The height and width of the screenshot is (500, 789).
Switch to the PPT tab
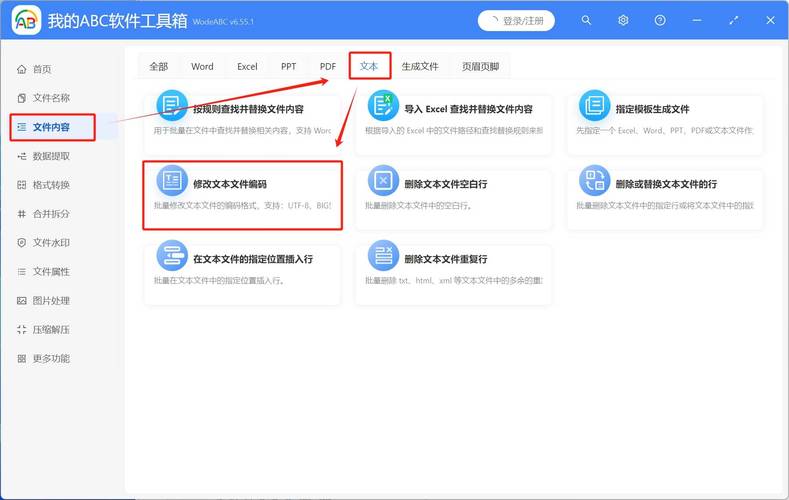[x=288, y=66]
